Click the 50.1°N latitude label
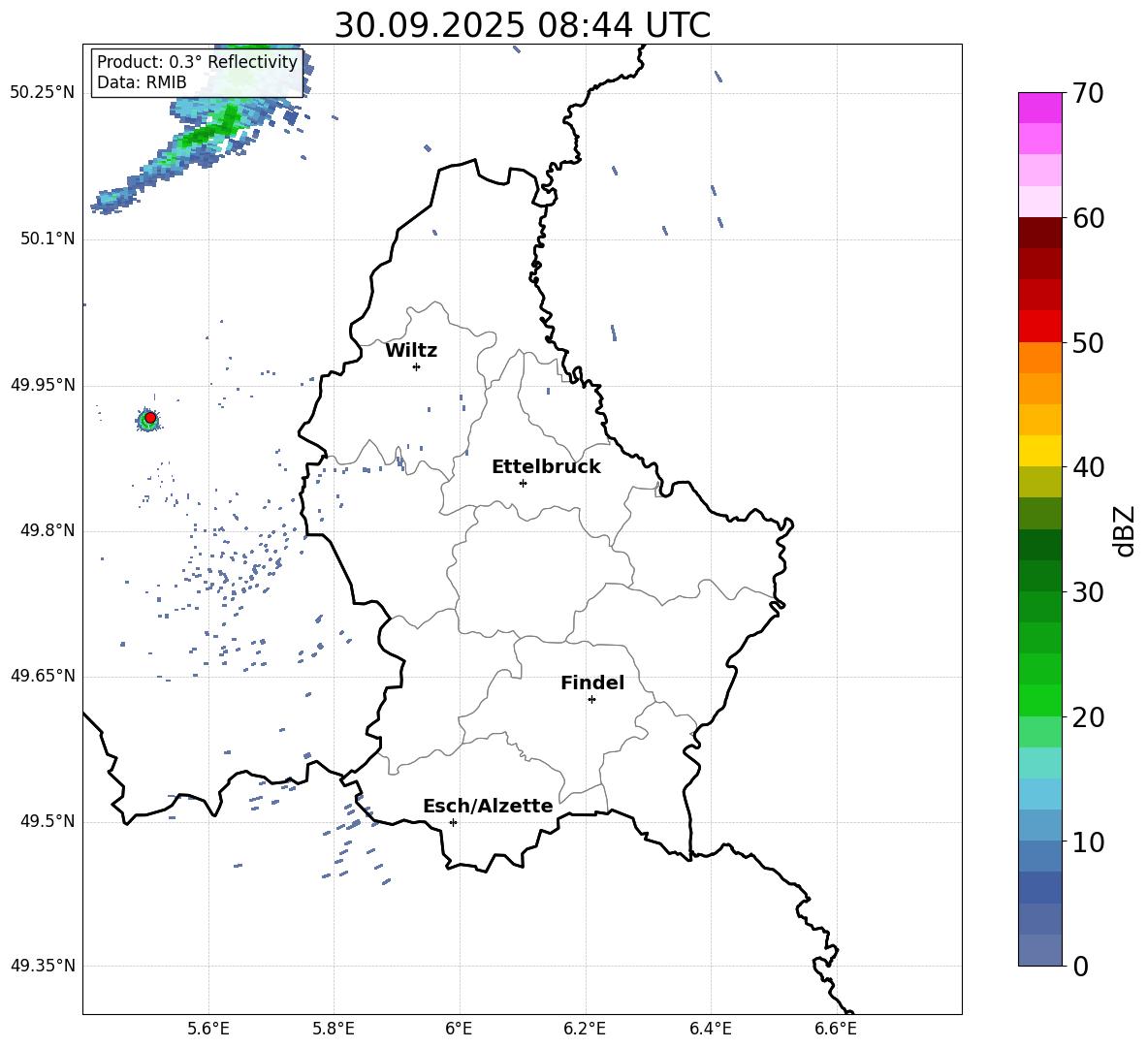 [47, 239]
